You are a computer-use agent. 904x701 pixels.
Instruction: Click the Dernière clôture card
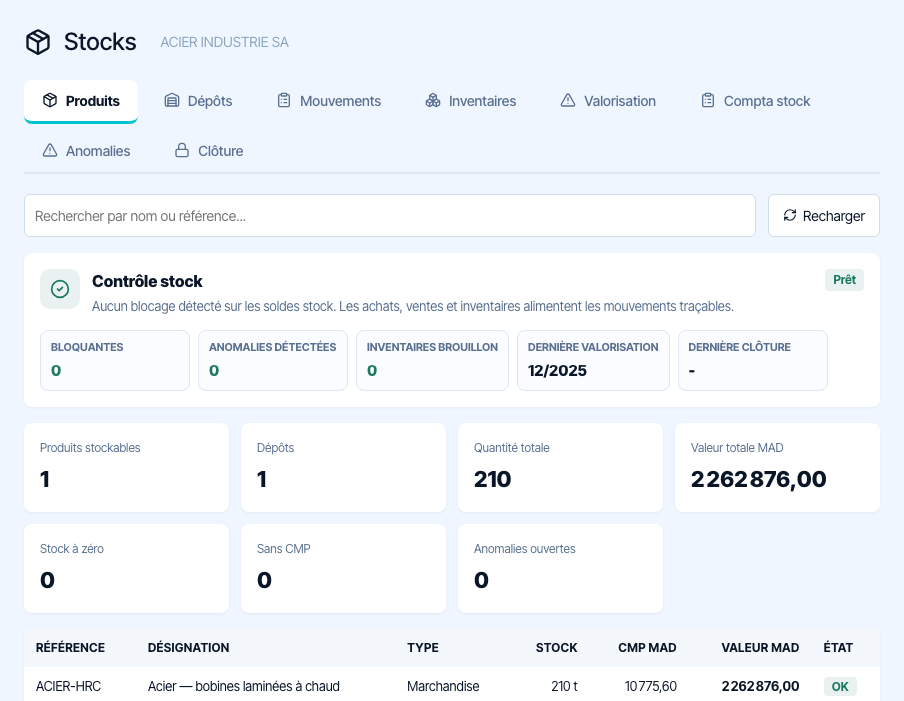(x=753, y=360)
